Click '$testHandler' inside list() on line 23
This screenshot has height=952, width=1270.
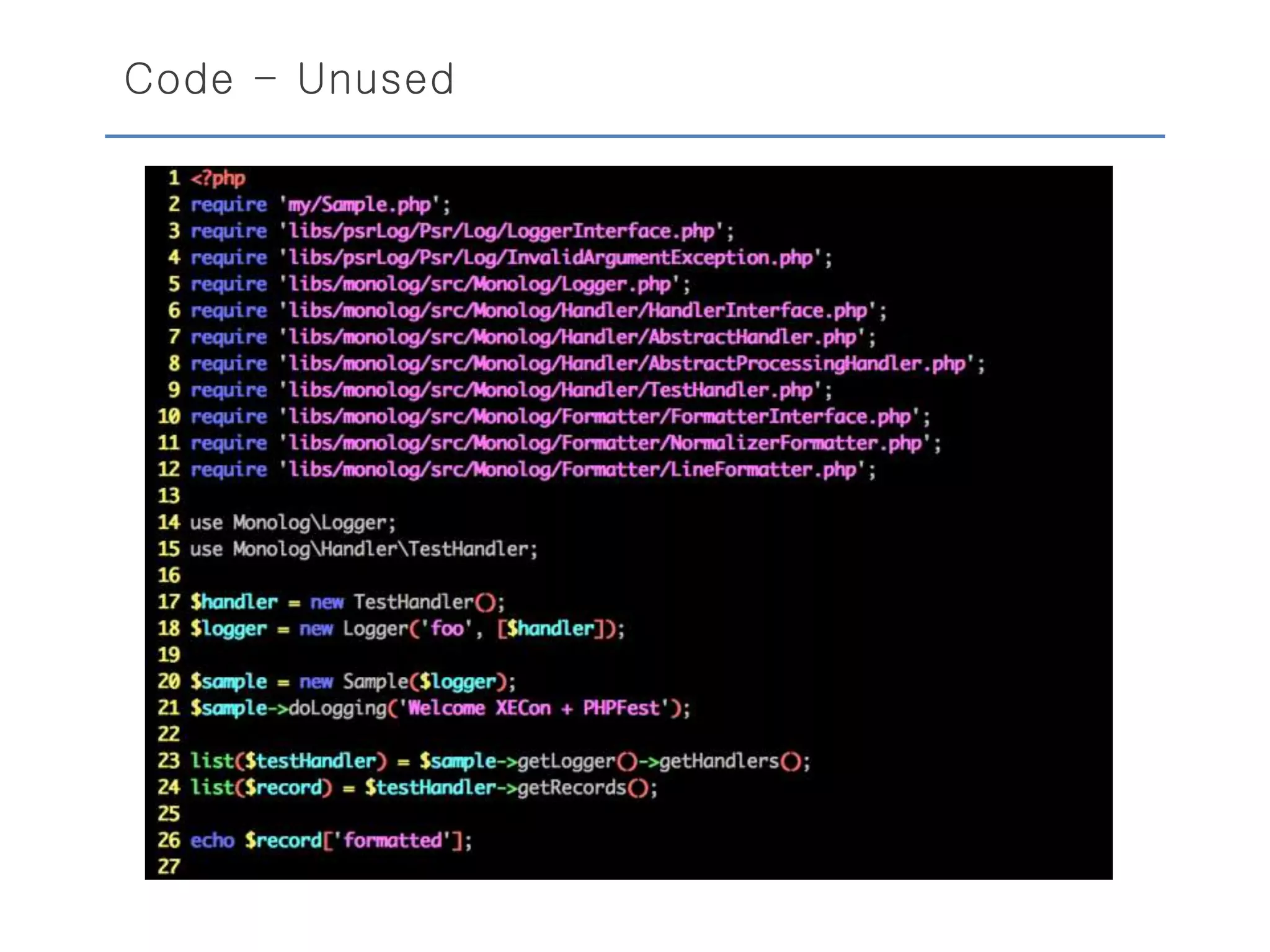tap(311, 761)
